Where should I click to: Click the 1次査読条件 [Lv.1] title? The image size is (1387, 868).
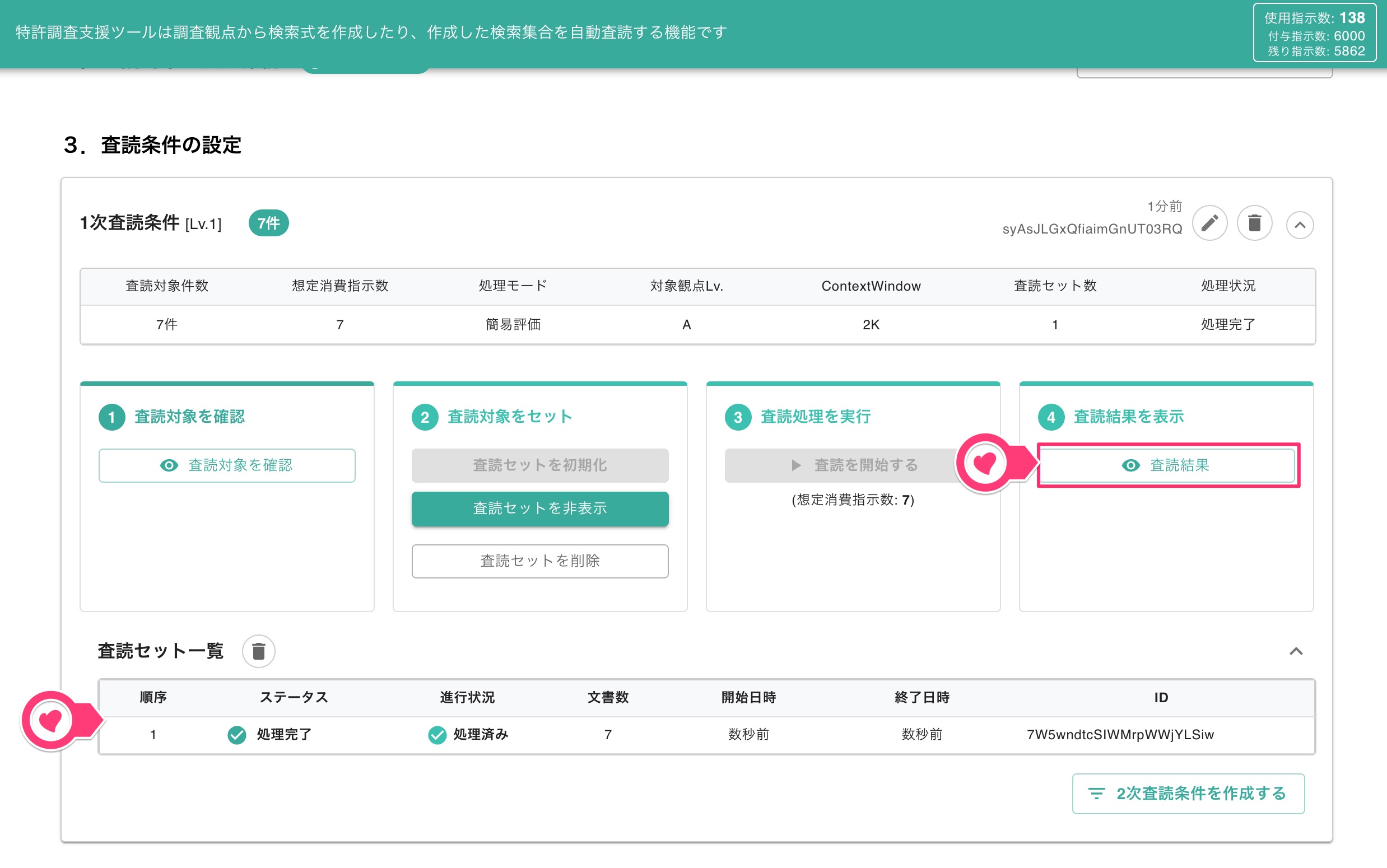151,223
